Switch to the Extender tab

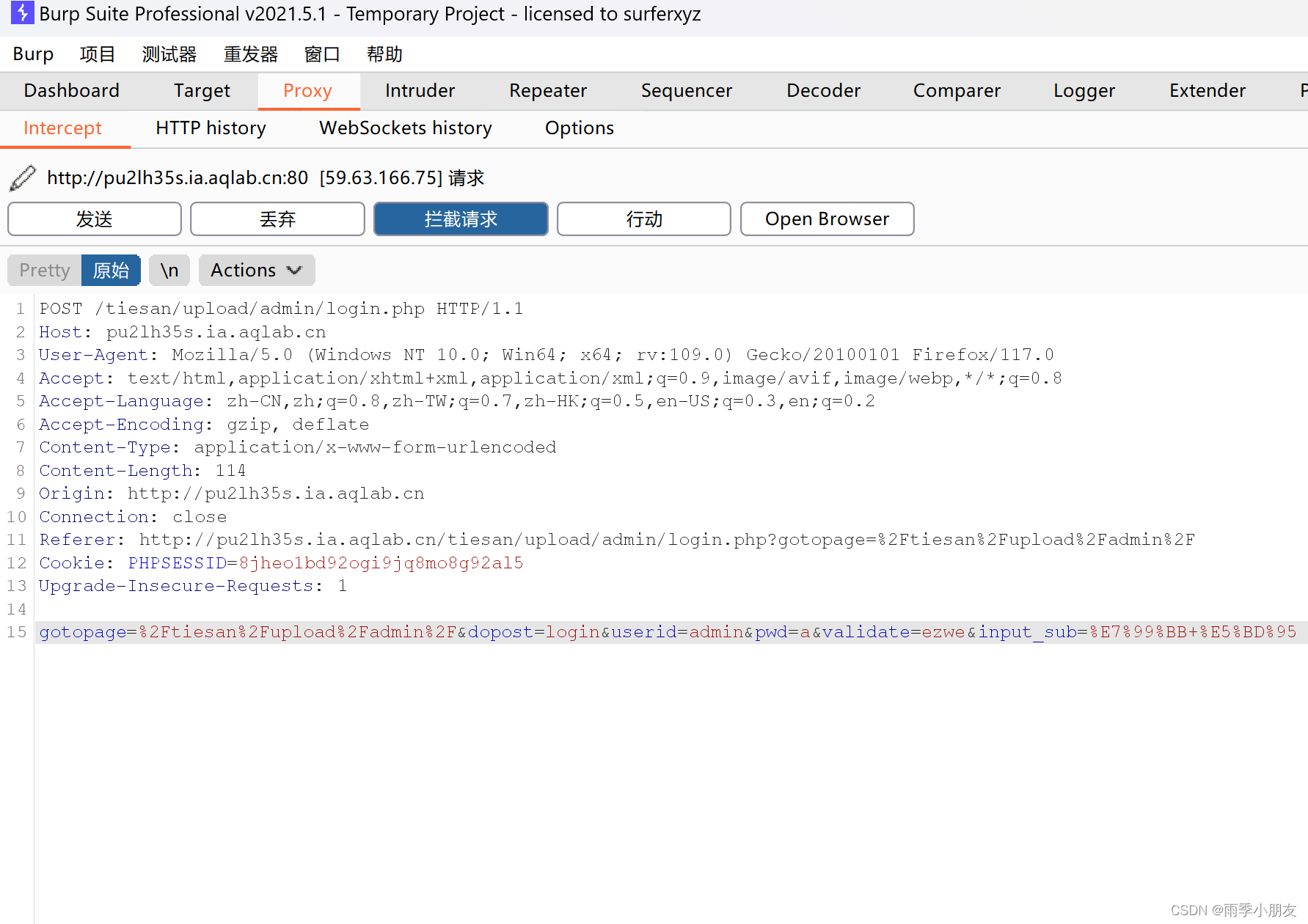click(1207, 91)
